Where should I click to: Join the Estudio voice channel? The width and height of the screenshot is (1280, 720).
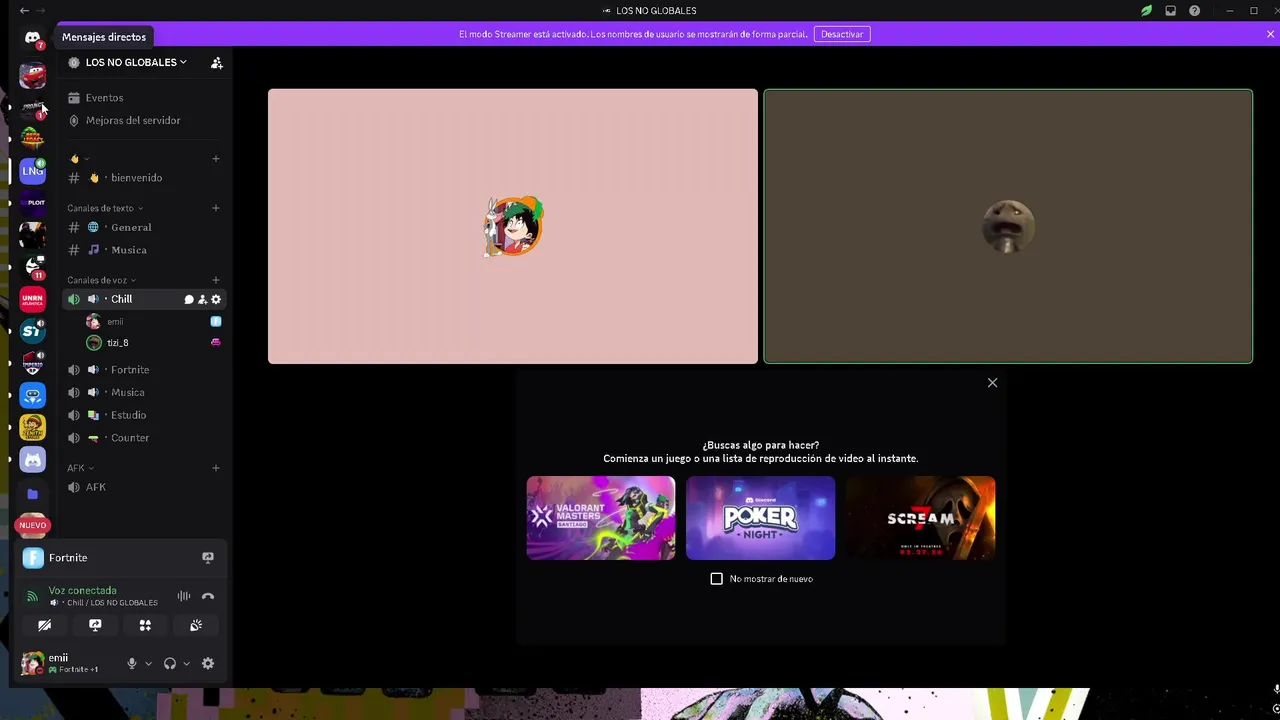(x=144, y=415)
